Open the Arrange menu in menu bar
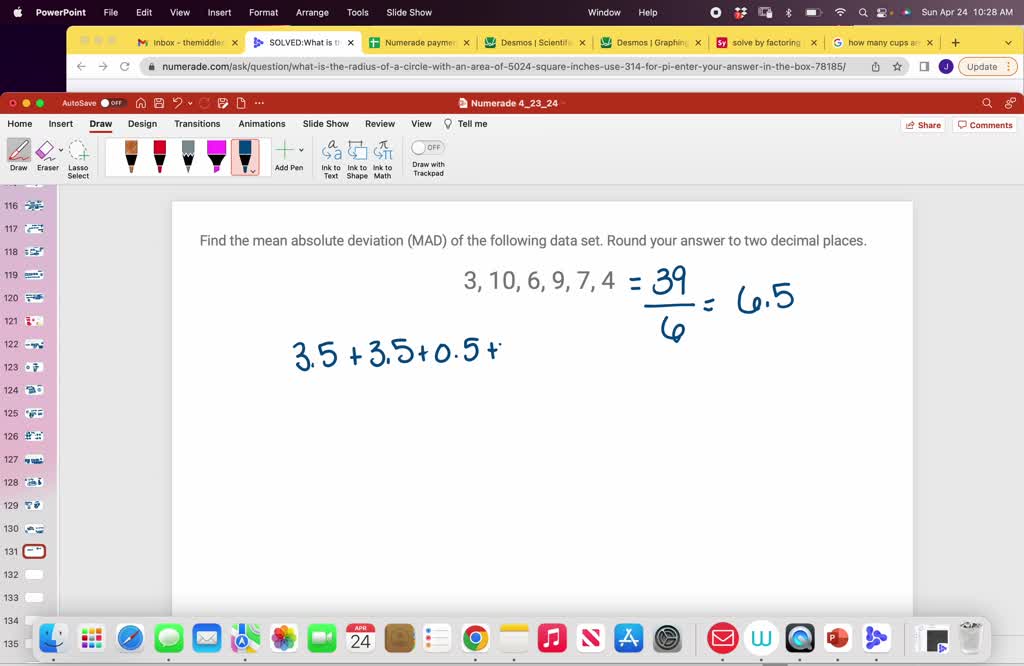 pos(312,12)
